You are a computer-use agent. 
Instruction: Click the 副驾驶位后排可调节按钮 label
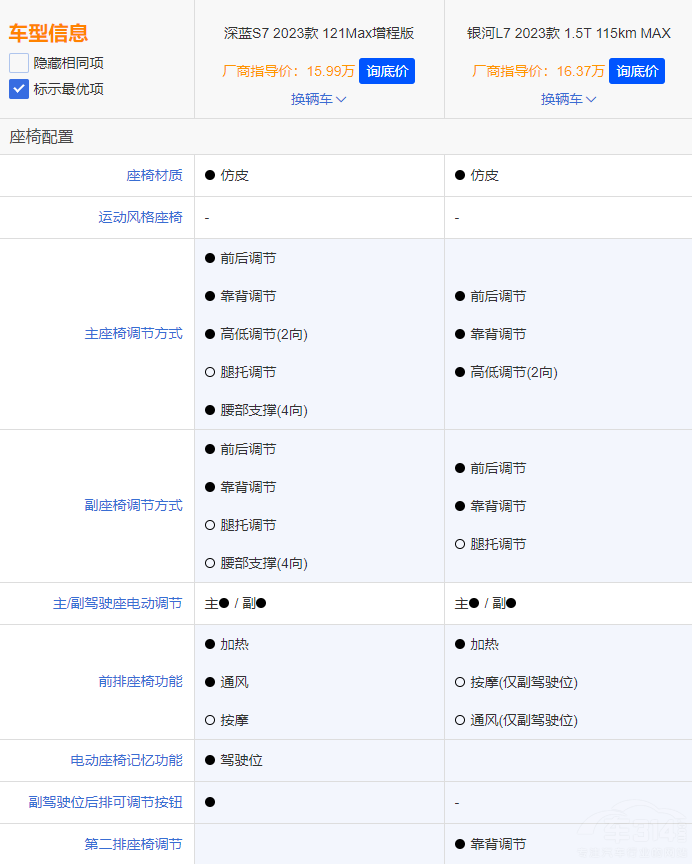(x=105, y=802)
